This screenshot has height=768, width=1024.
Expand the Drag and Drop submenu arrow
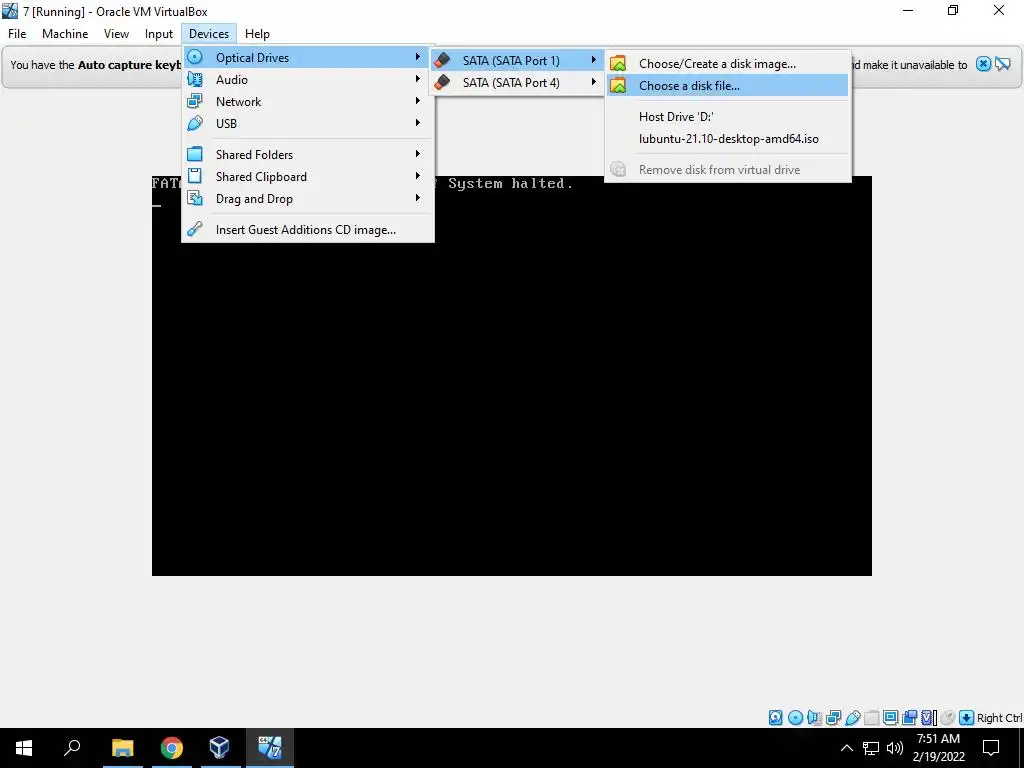pyautogui.click(x=417, y=198)
